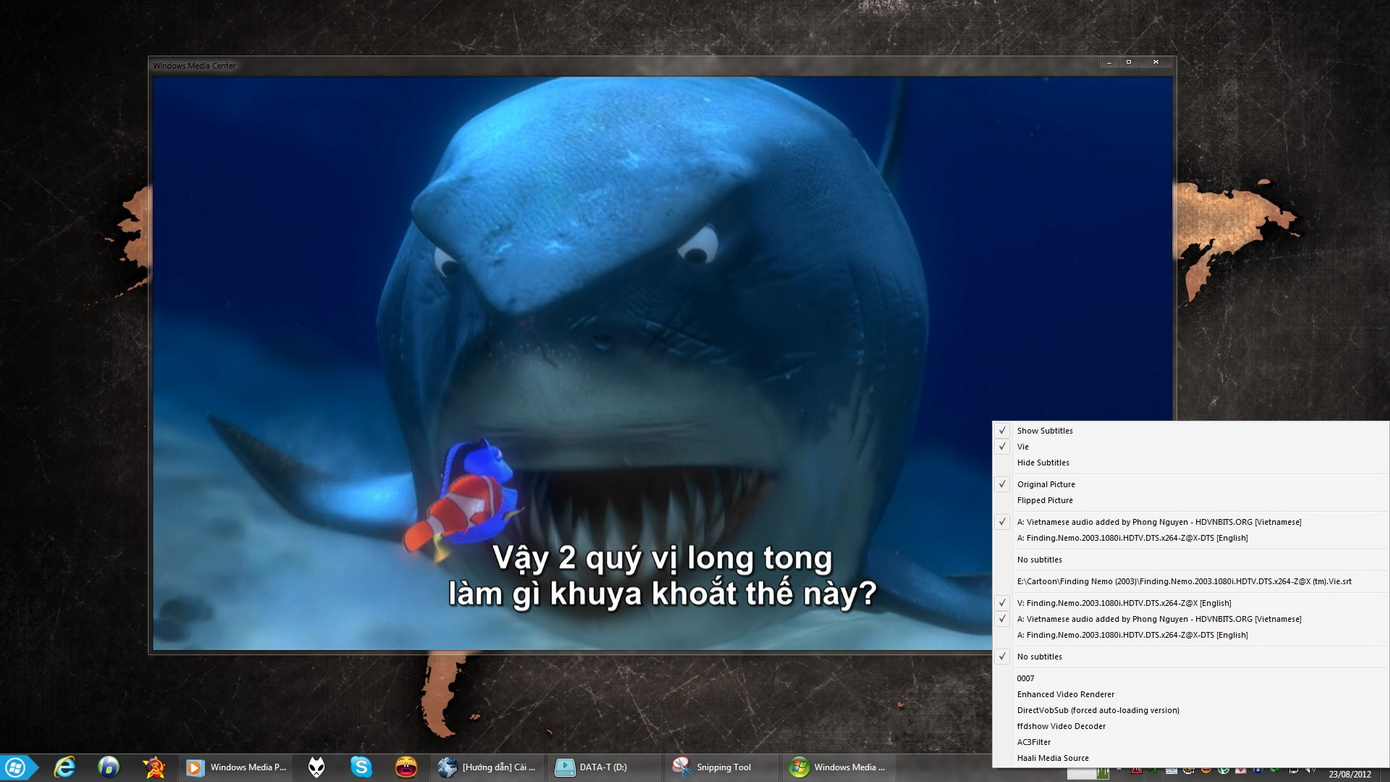
Task: Minimize the Windows Media Center window
Action: click(1108, 63)
